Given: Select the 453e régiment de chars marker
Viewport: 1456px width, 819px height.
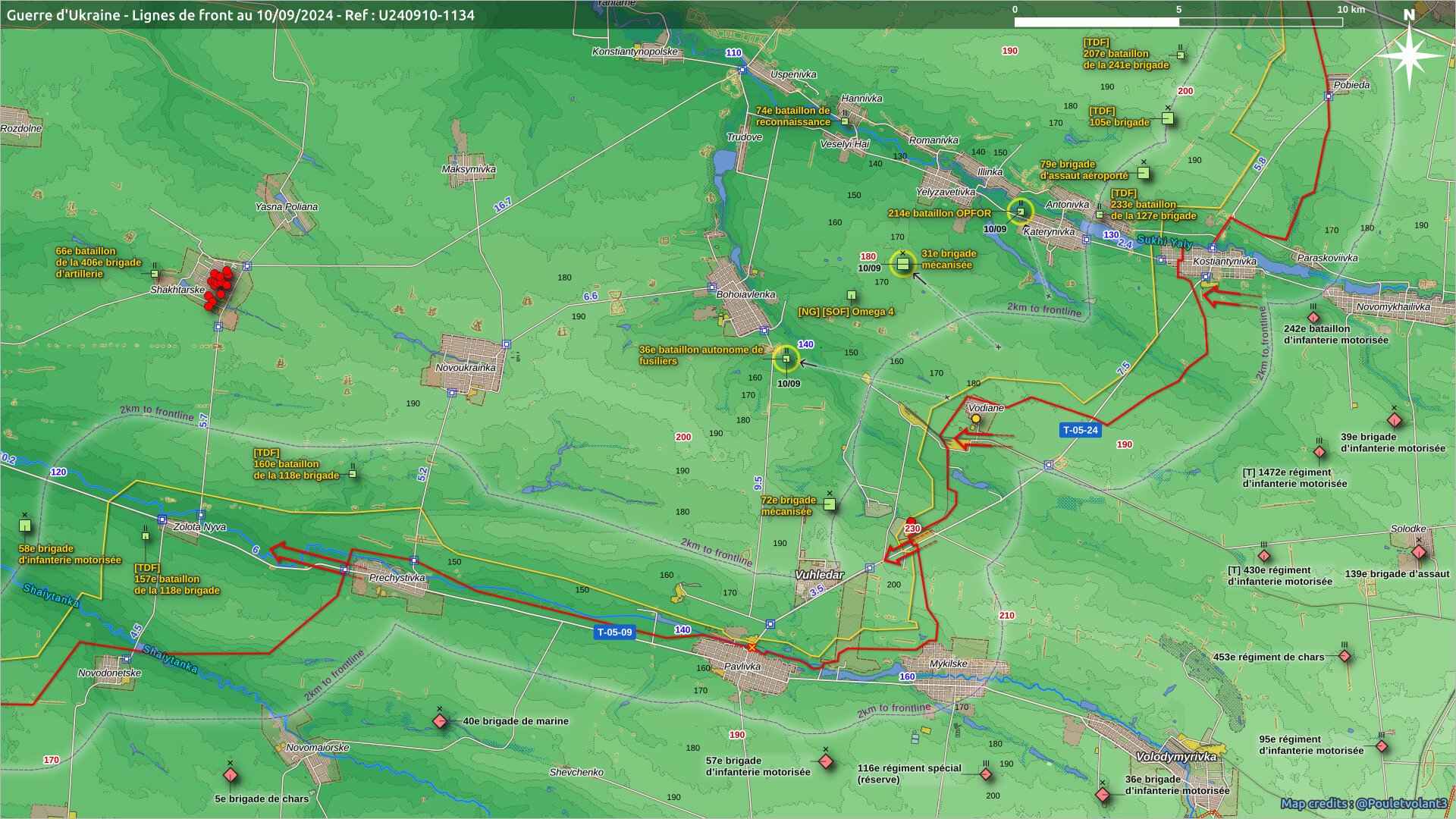Looking at the screenshot, I should click(x=1345, y=655).
